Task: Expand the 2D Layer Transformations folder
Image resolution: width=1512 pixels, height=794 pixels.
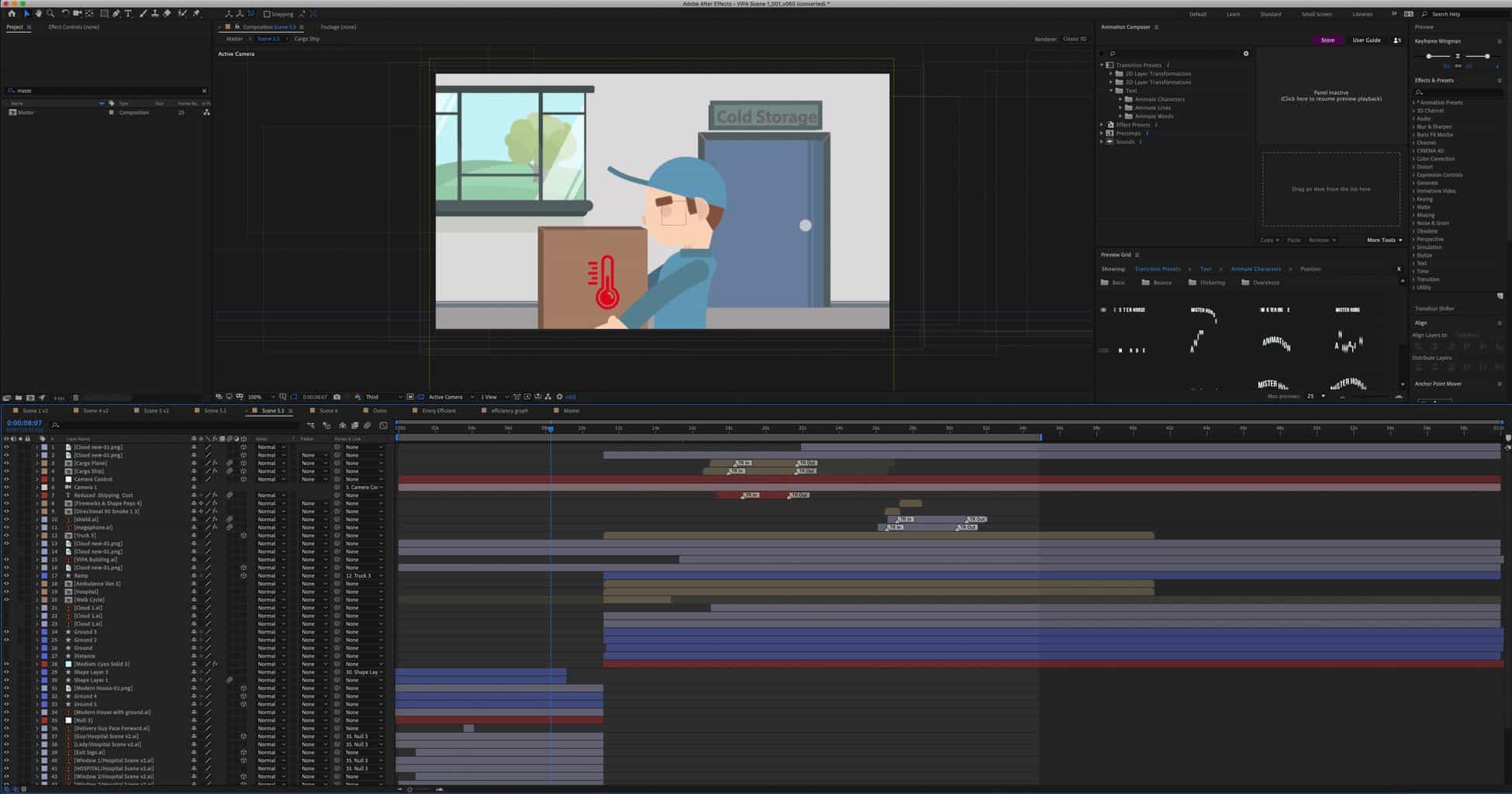Action: (1111, 74)
